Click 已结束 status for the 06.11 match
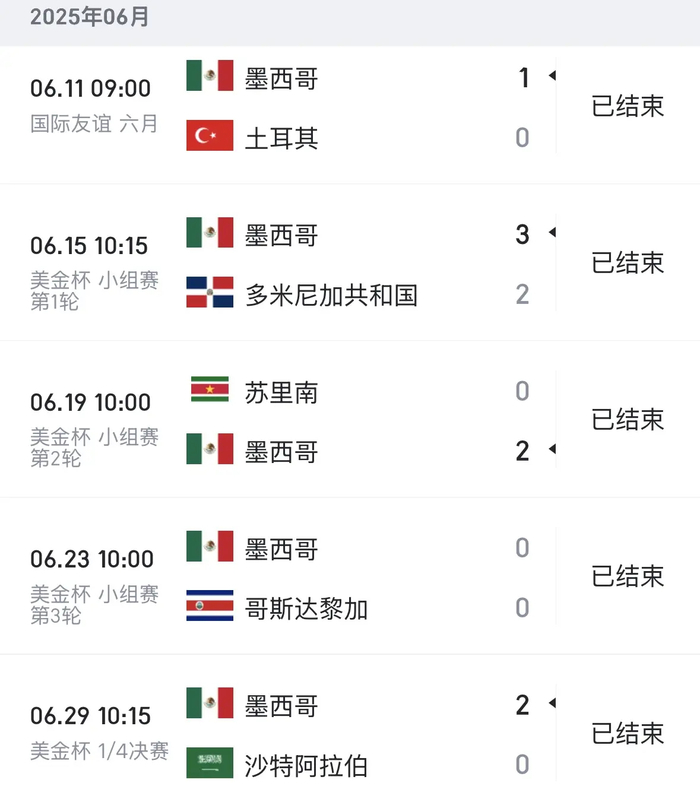This screenshot has width=700, height=802. (628, 106)
